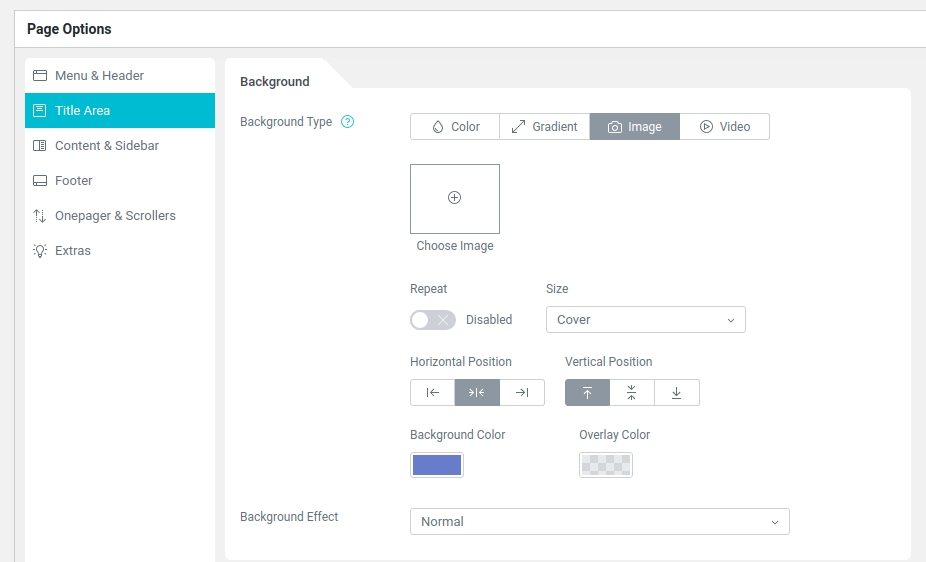Set vertical position to middle
The width and height of the screenshot is (926, 562).
632,393
